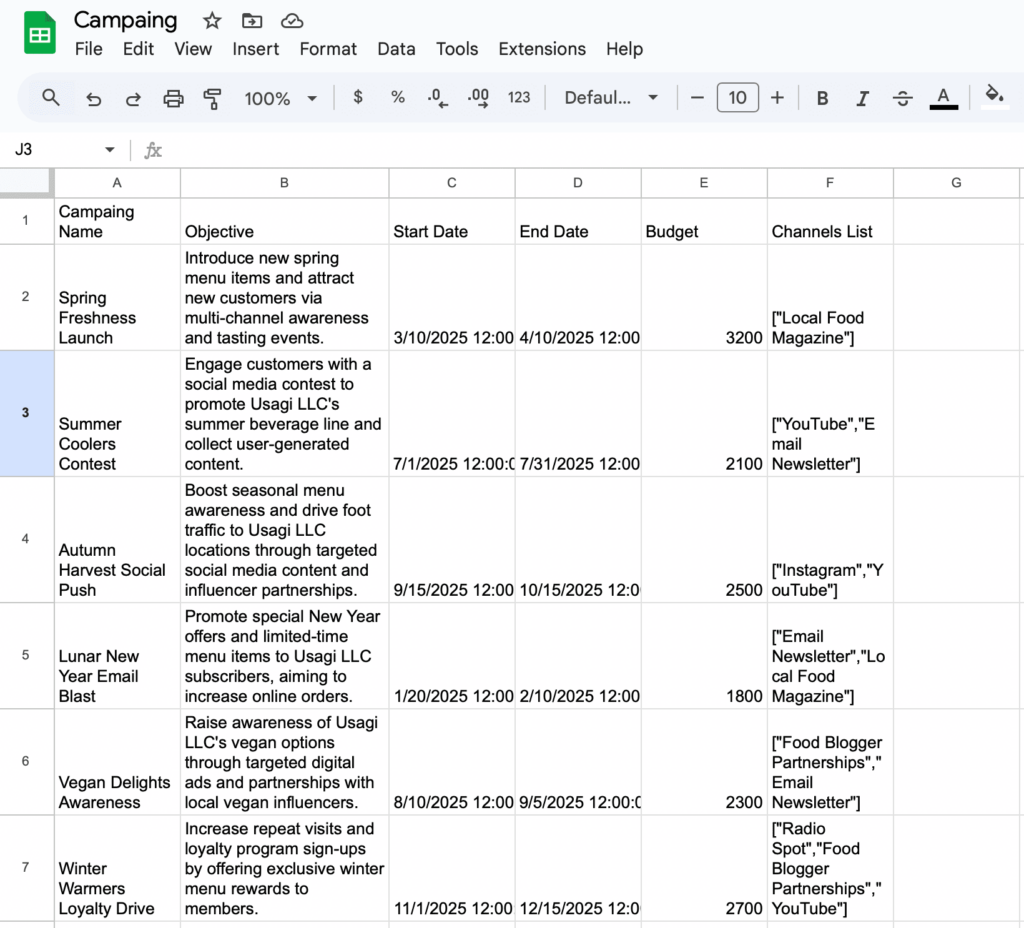Format as currency with dollar button
The image size is (1024, 928).
(x=358, y=98)
